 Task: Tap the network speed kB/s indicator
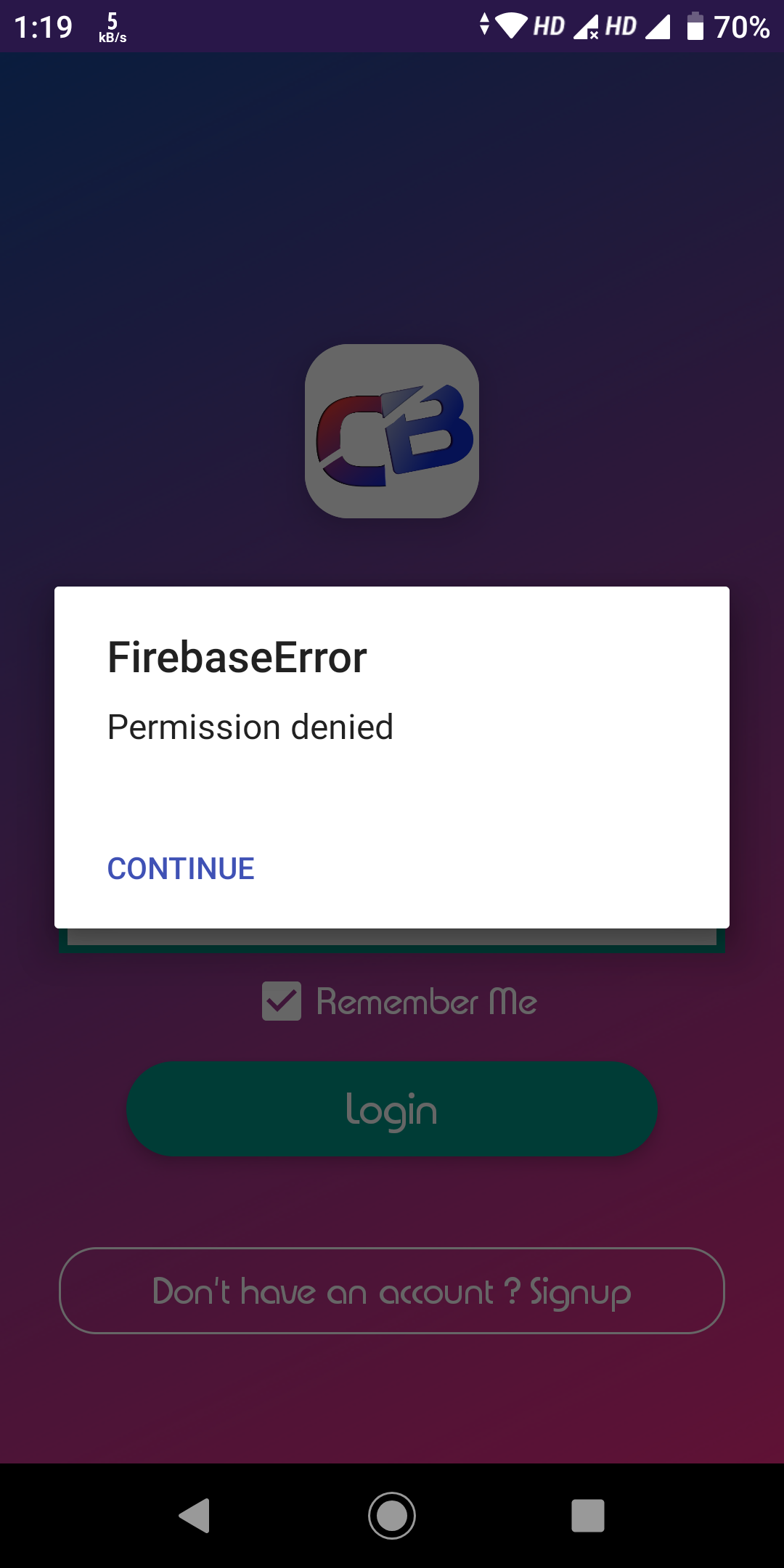pos(113,28)
